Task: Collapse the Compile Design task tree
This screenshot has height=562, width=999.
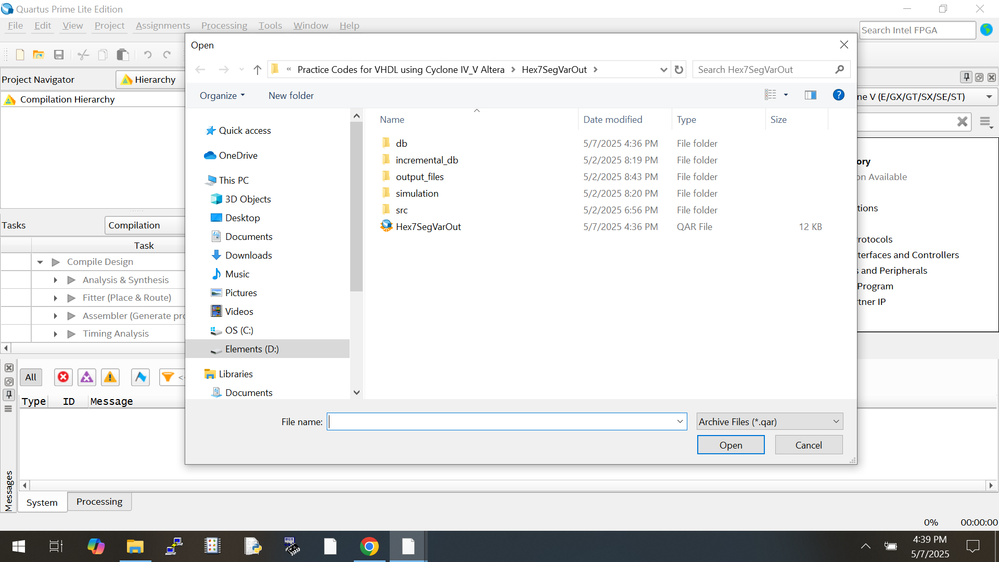Action: (40, 262)
